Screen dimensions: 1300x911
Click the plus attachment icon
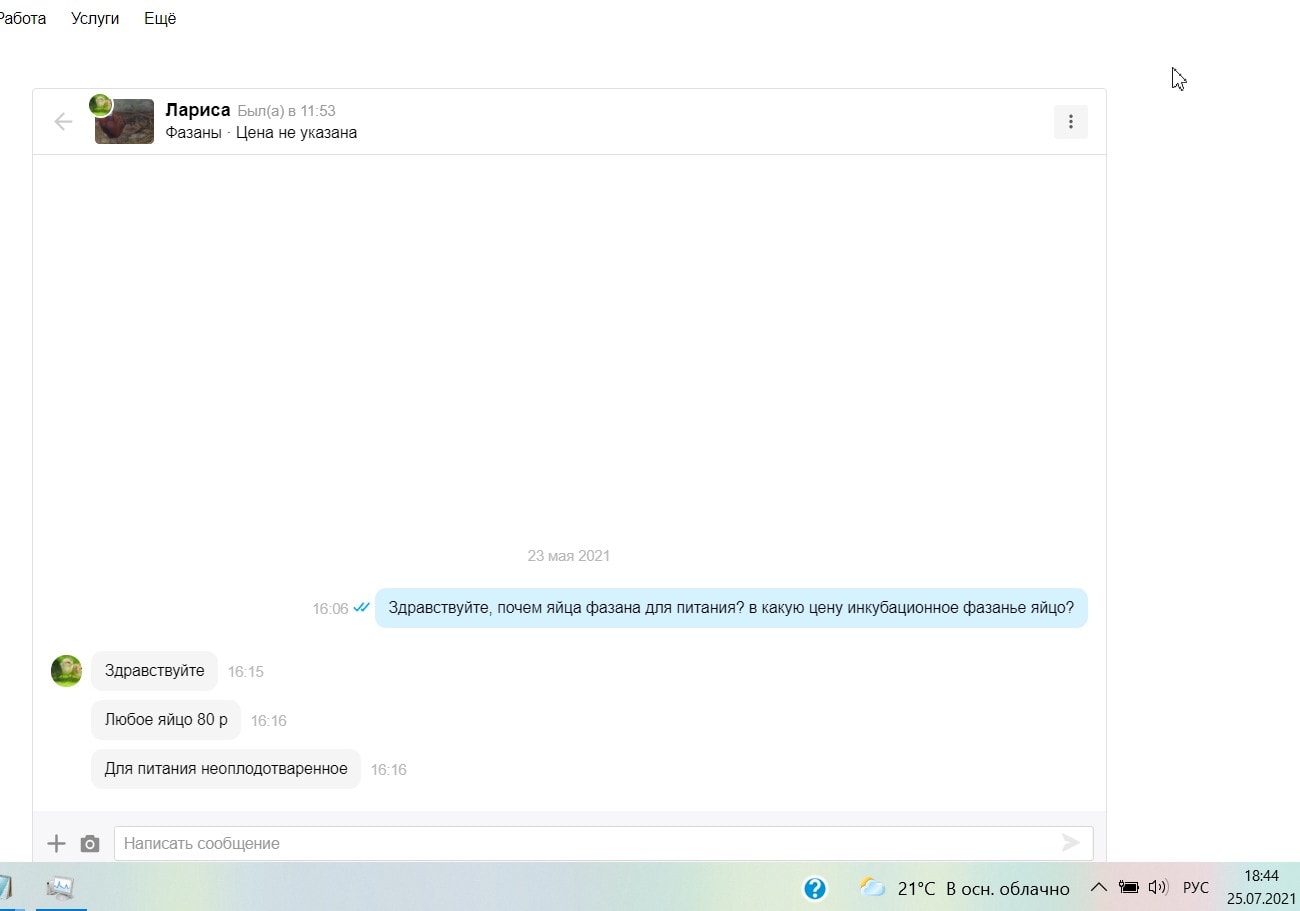tap(57, 843)
